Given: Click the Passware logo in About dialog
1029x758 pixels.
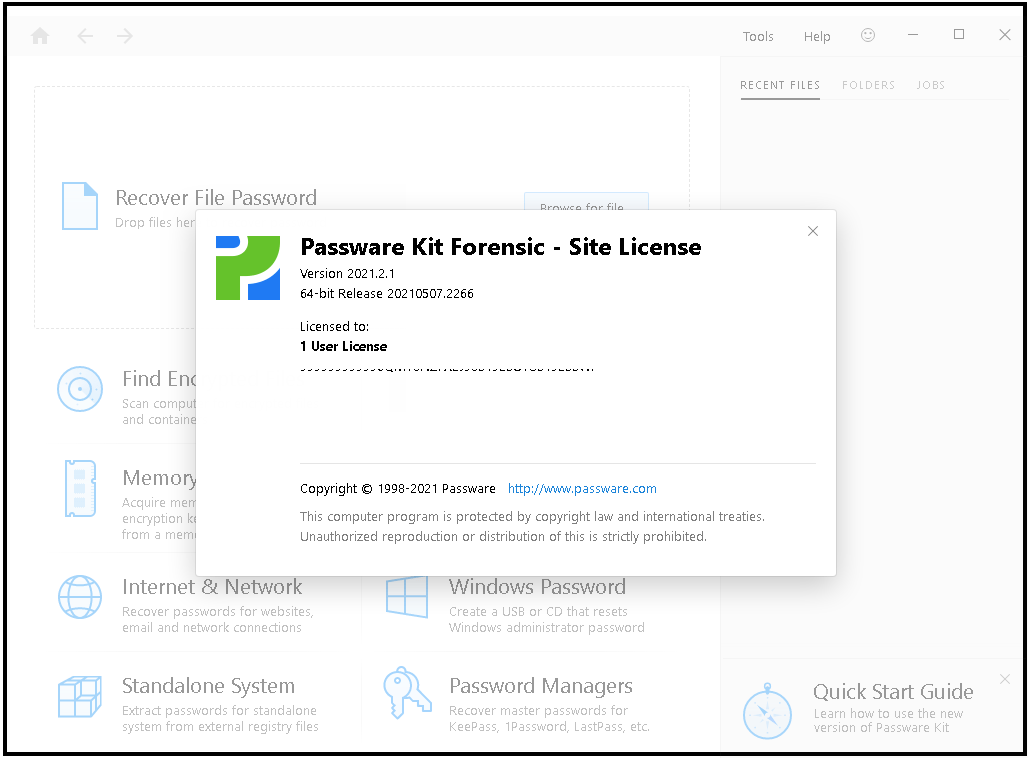Looking at the screenshot, I should [248, 268].
